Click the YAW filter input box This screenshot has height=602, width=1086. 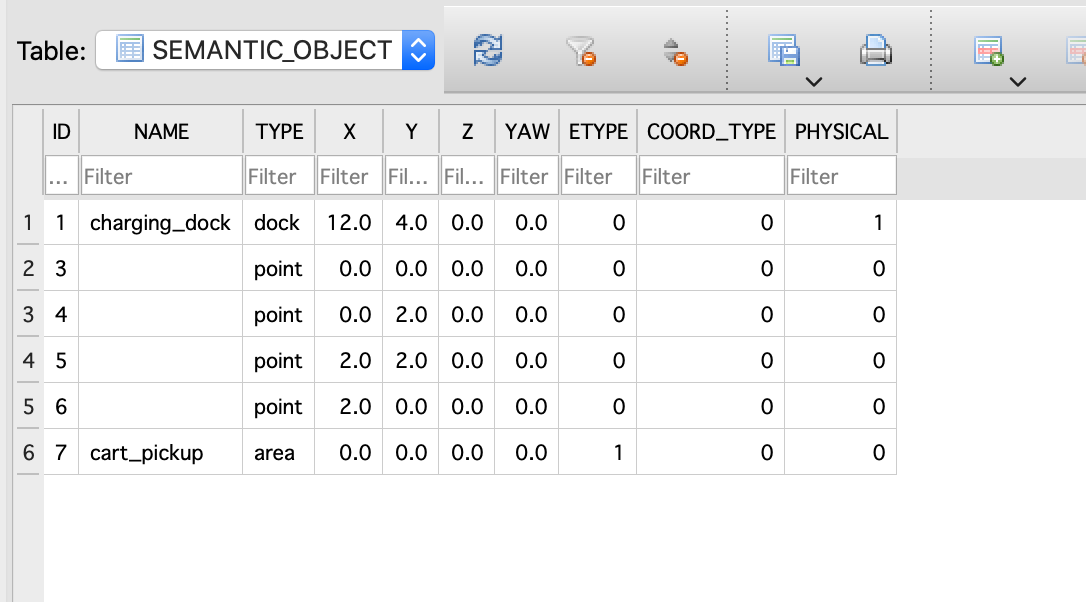(x=527, y=176)
